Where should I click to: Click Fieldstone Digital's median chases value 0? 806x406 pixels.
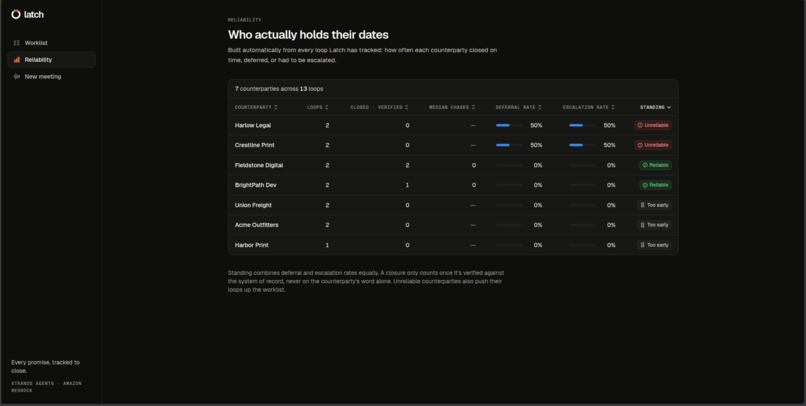point(473,165)
